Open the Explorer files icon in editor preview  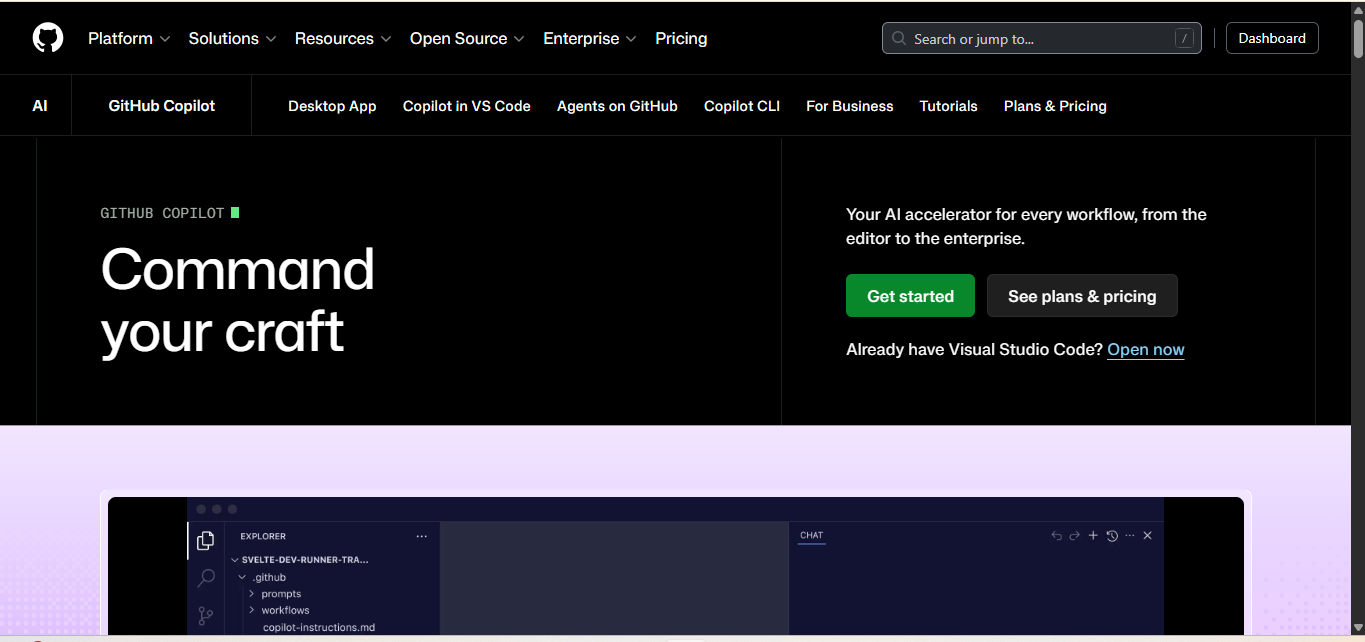coord(205,541)
